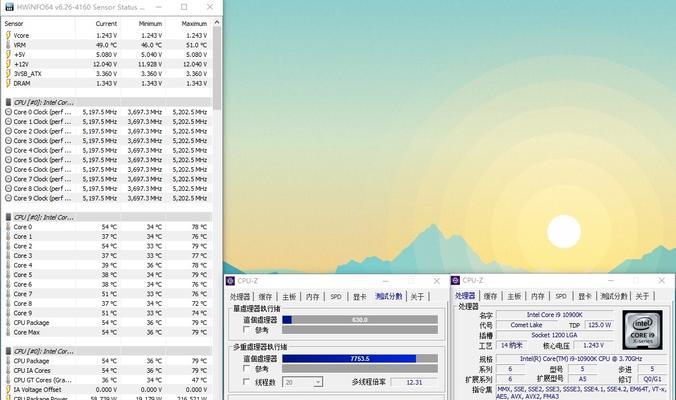Open 关于 tab in the CPU-Z benchmark window

[417, 297]
